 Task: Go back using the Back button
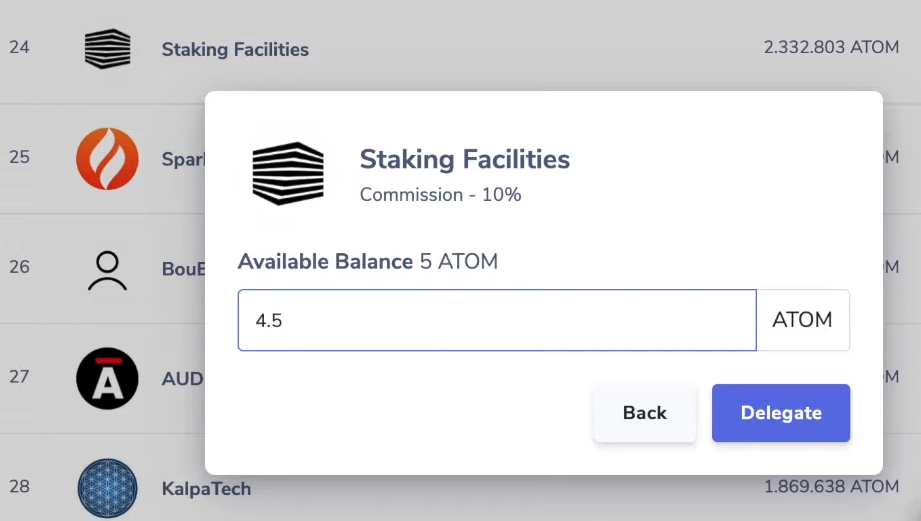coord(644,413)
